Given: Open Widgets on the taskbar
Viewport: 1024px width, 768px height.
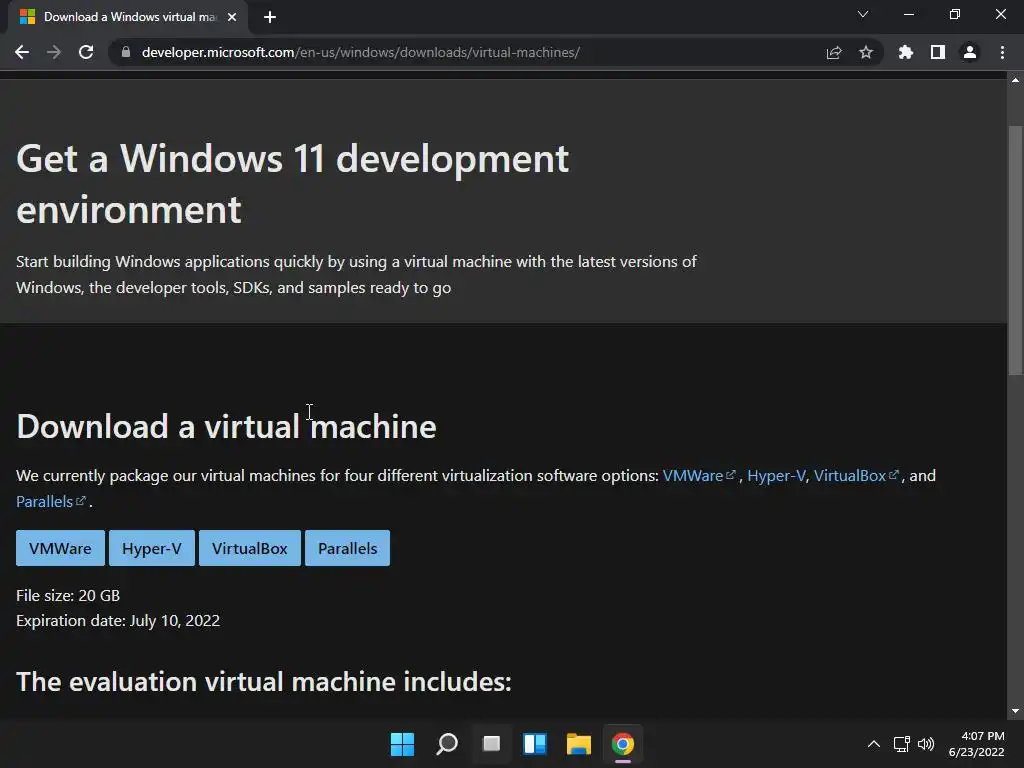Looking at the screenshot, I should 535,744.
